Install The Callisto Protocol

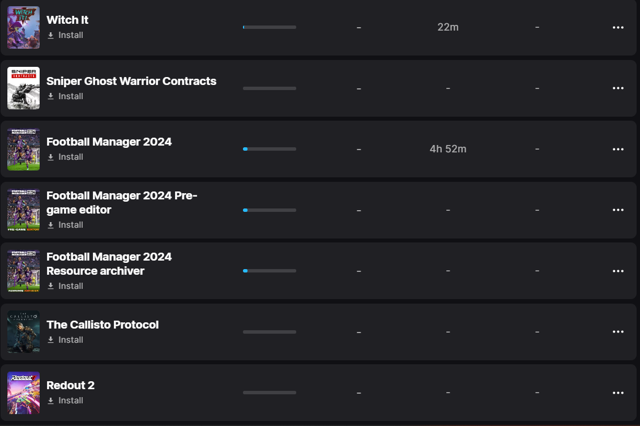[65, 340]
